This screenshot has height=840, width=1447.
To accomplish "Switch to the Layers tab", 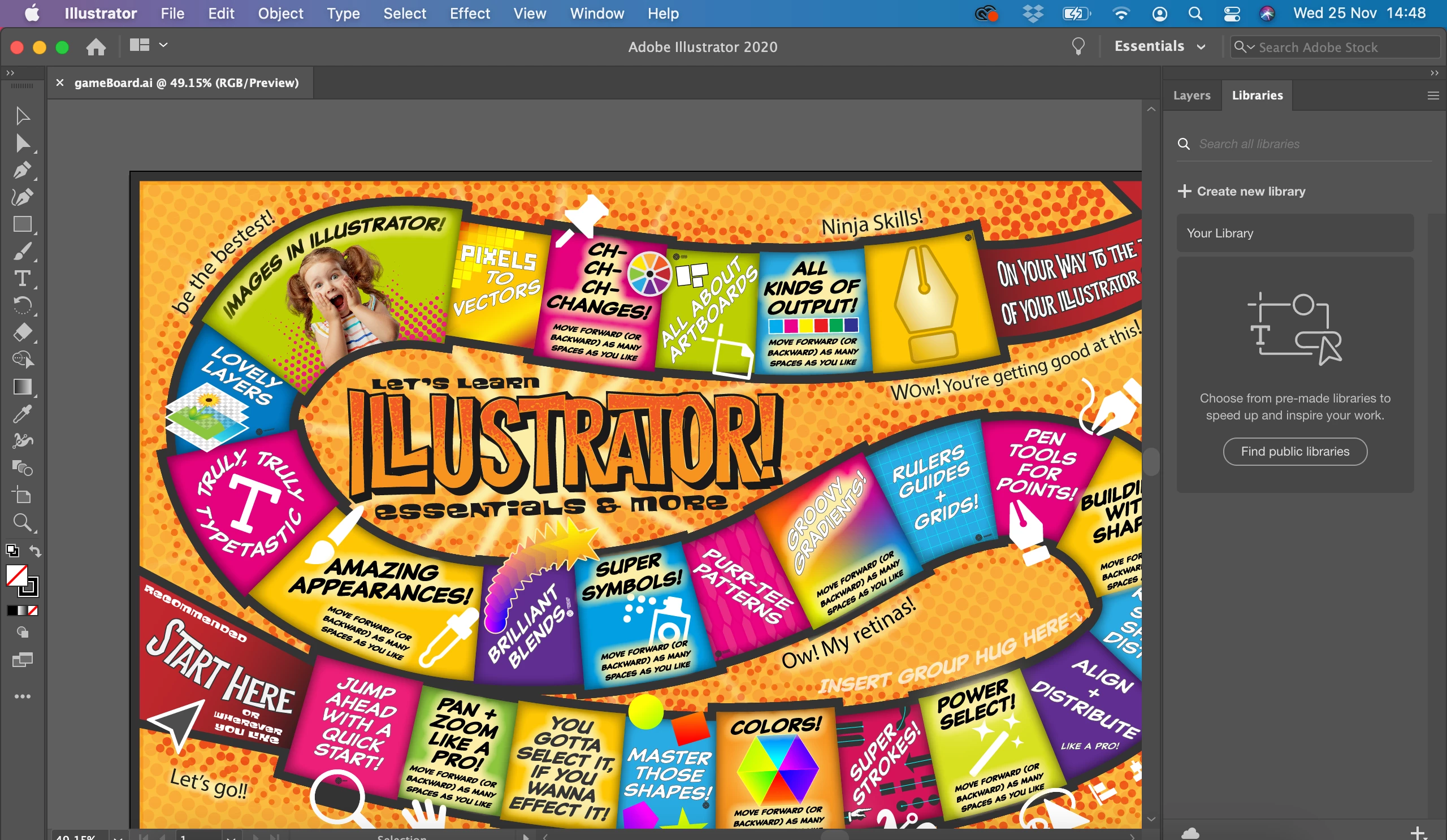I will pyautogui.click(x=1192, y=96).
